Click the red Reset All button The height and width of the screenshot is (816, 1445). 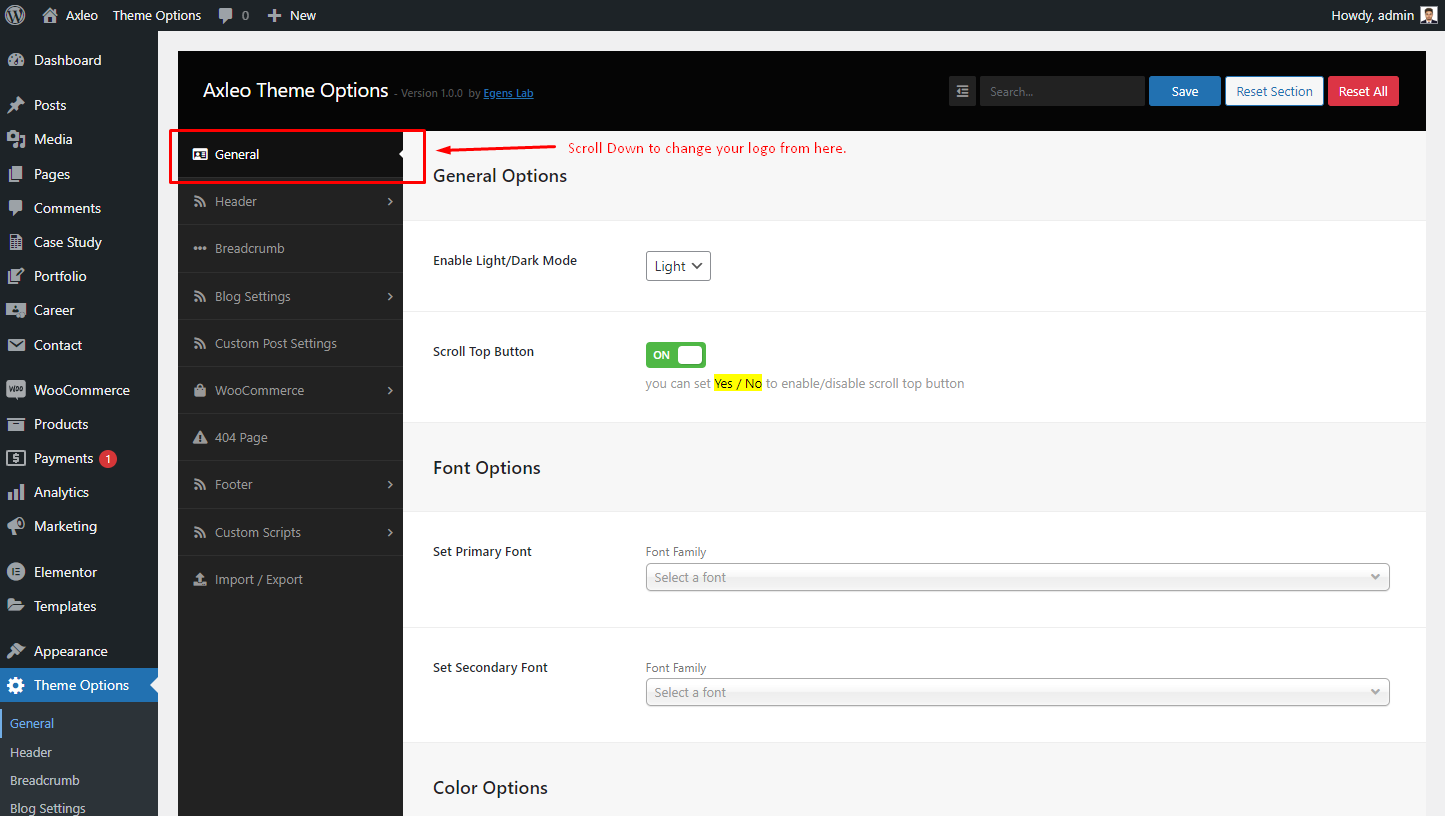(1363, 91)
